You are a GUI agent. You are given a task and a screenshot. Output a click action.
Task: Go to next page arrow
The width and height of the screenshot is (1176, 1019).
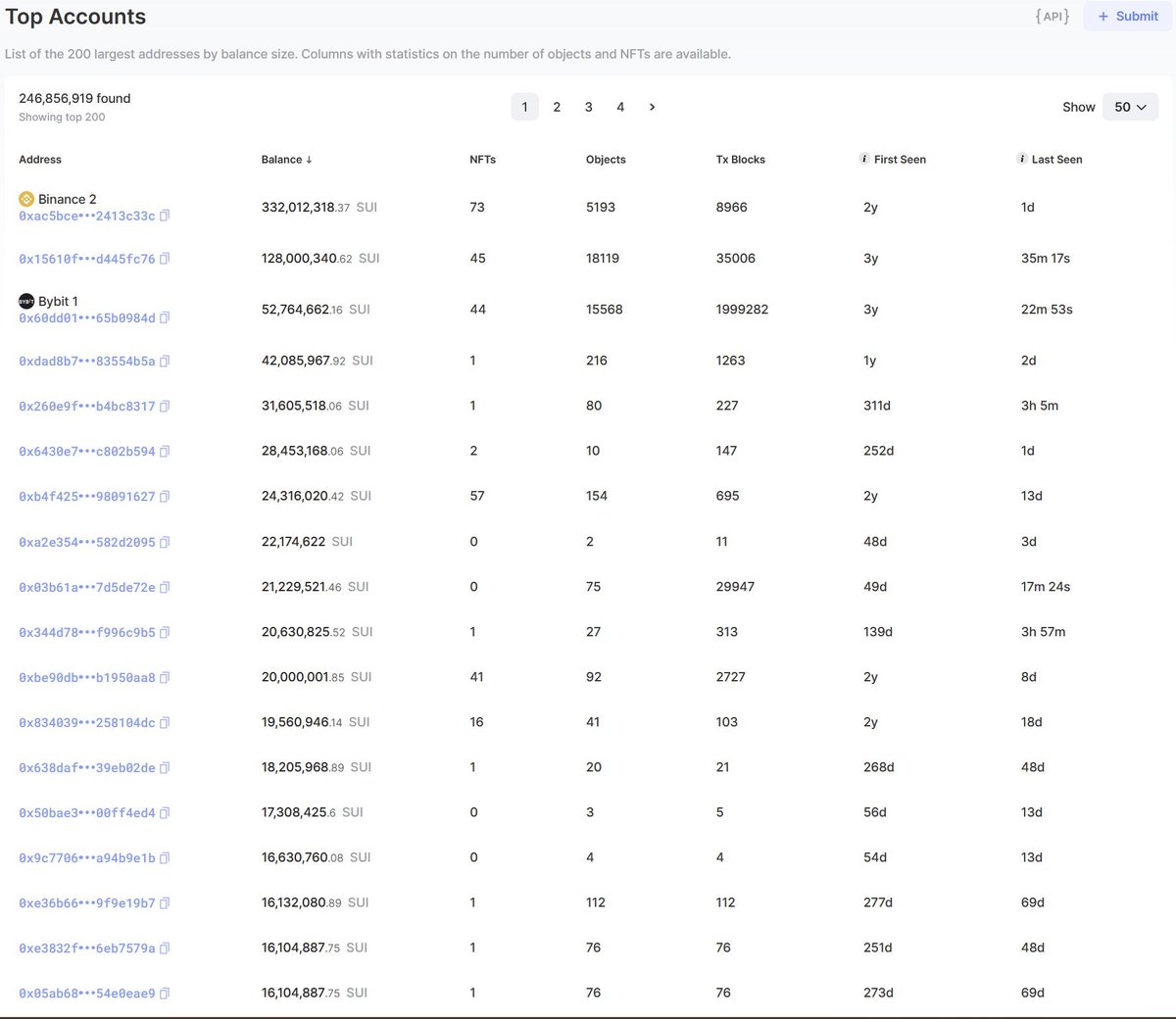[x=652, y=107]
